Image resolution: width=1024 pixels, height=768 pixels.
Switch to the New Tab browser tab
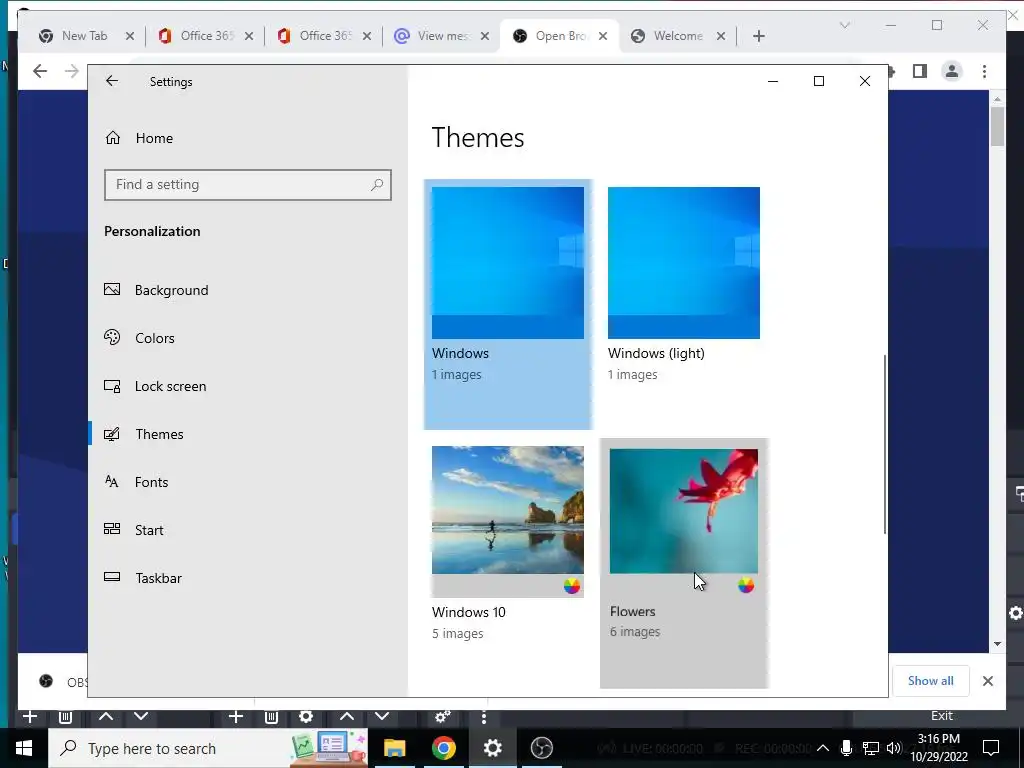click(84, 36)
